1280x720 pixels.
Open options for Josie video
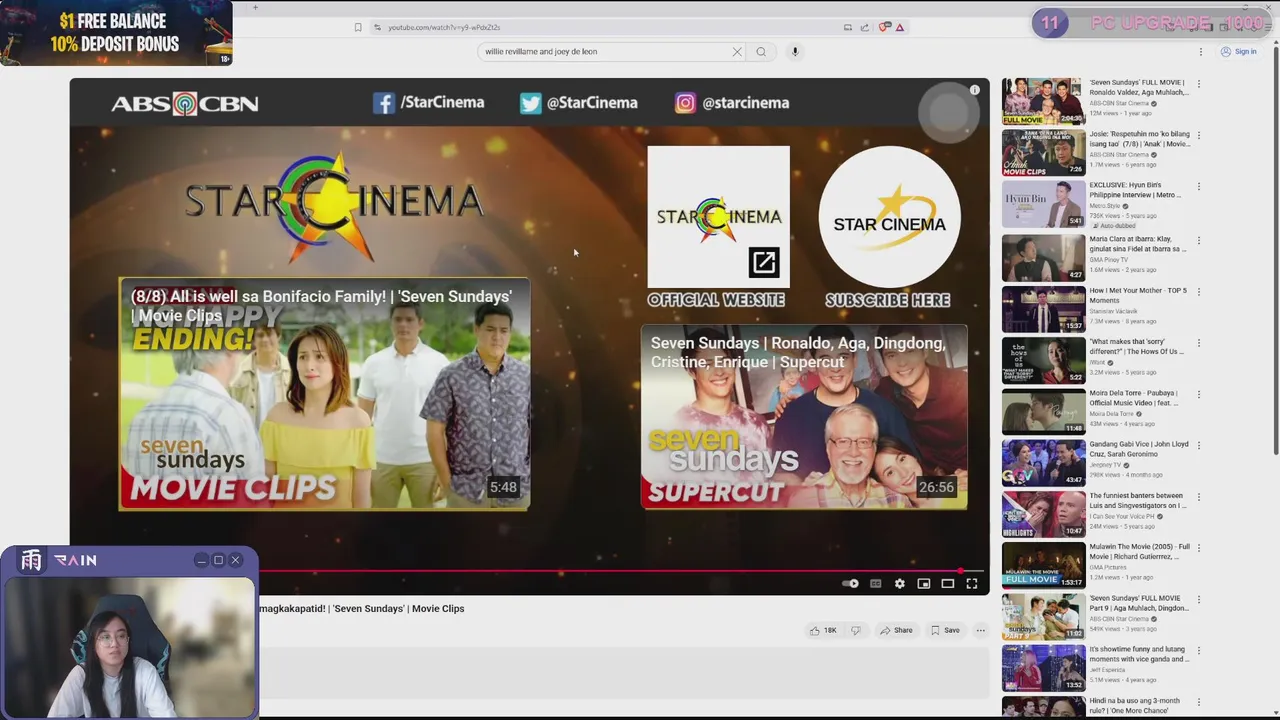pyautogui.click(x=1198, y=135)
